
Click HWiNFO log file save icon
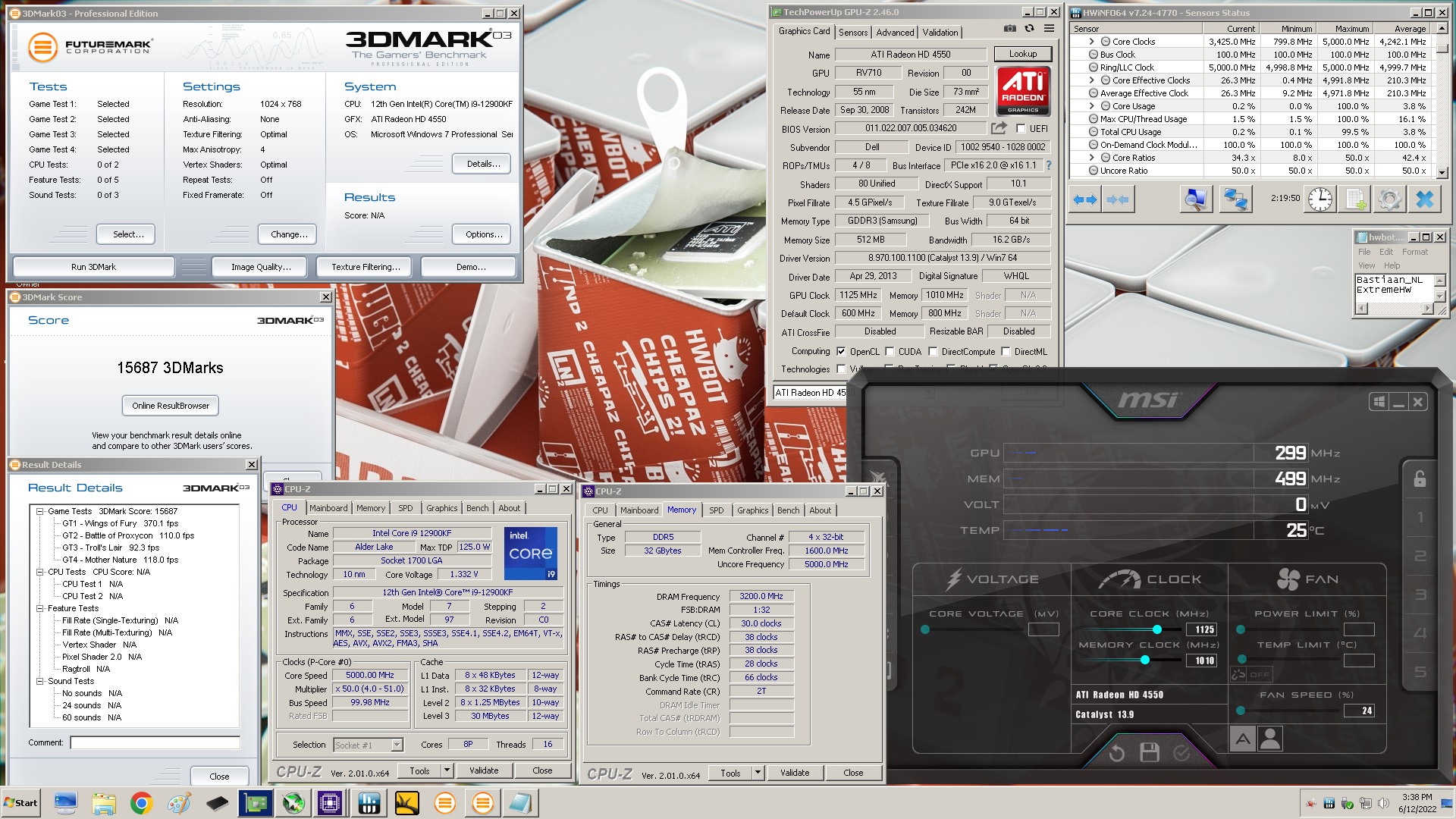tap(1355, 199)
